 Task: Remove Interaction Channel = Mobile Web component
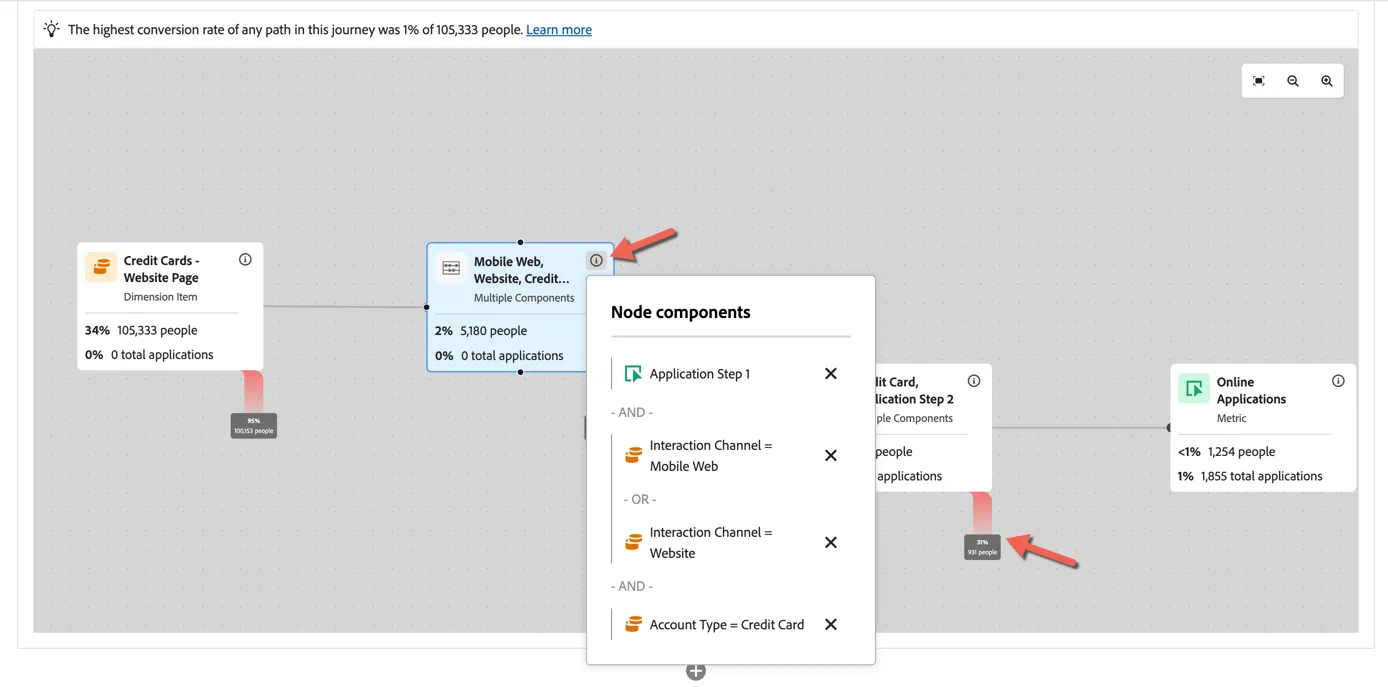pyautogui.click(x=831, y=455)
